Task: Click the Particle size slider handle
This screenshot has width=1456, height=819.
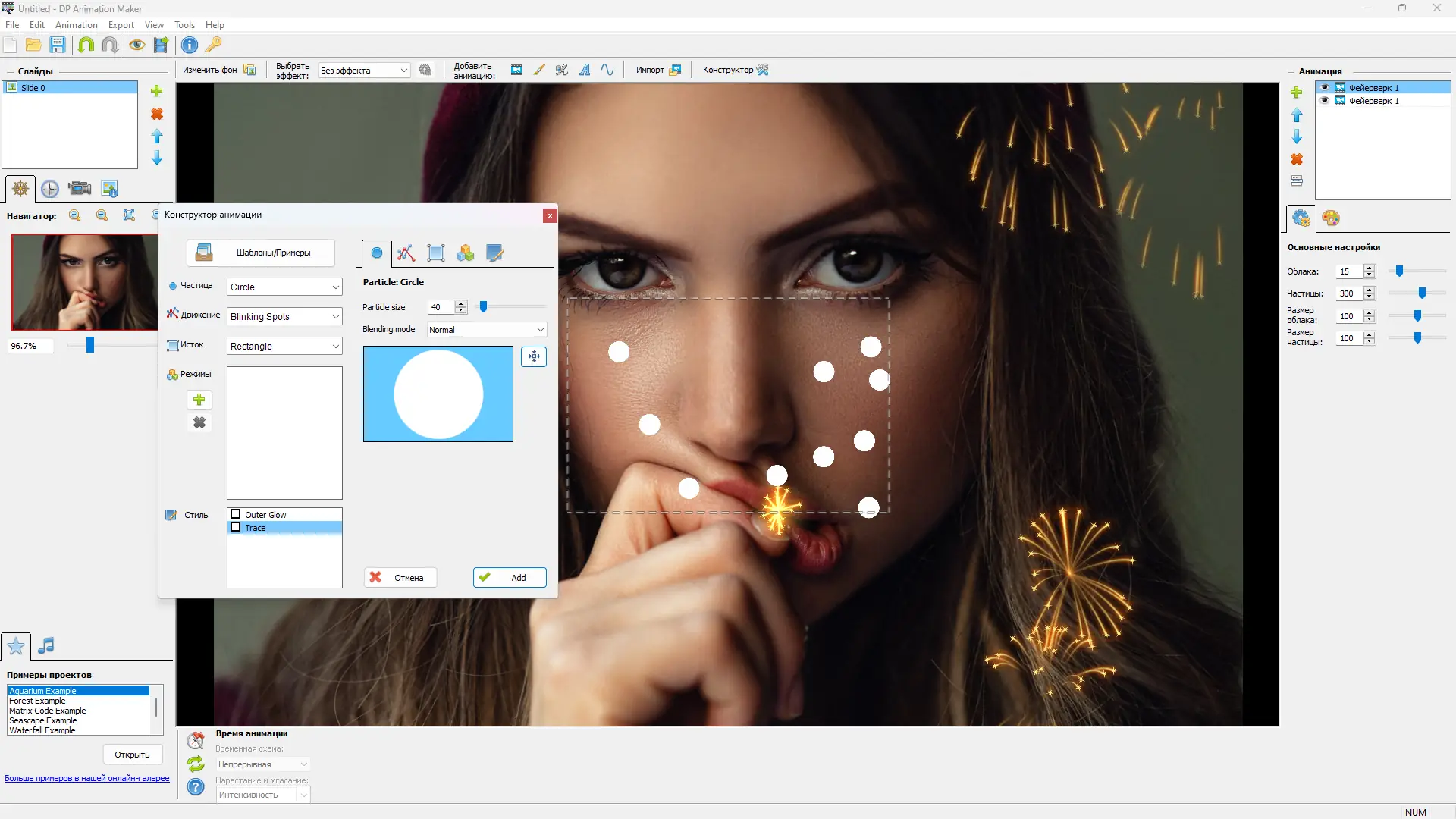Action: (x=483, y=307)
